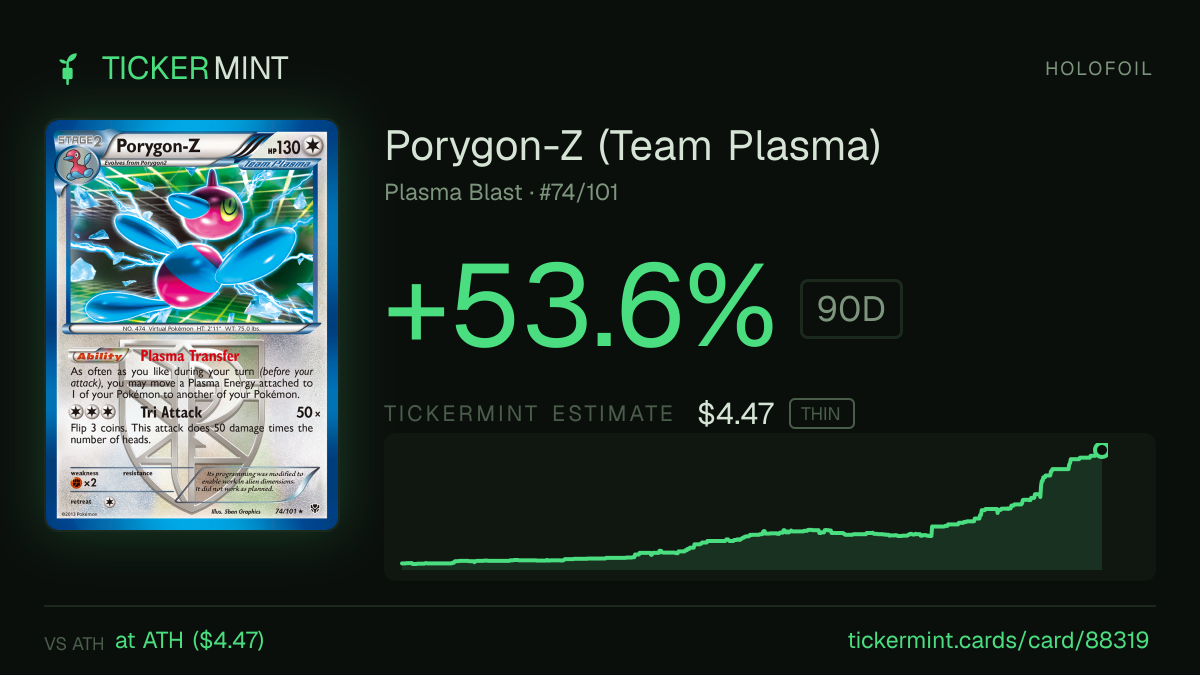Click the red Ability badge on card
This screenshot has width=1200, height=675.
[97, 356]
